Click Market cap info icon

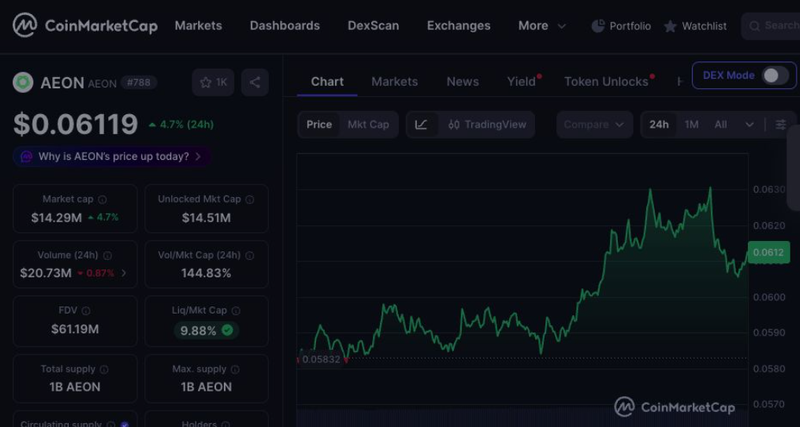click(103, 199)
